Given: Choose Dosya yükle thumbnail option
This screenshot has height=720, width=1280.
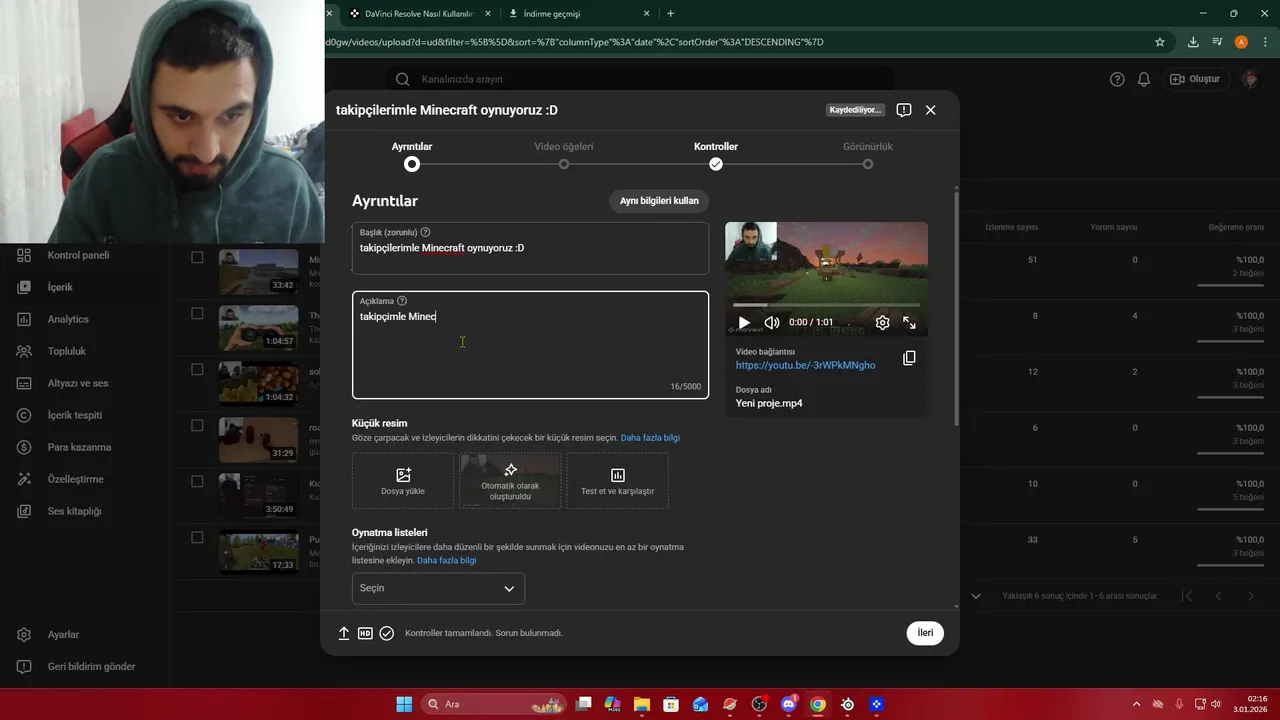Looking at the screenshot, I should (x=403, y=480).
